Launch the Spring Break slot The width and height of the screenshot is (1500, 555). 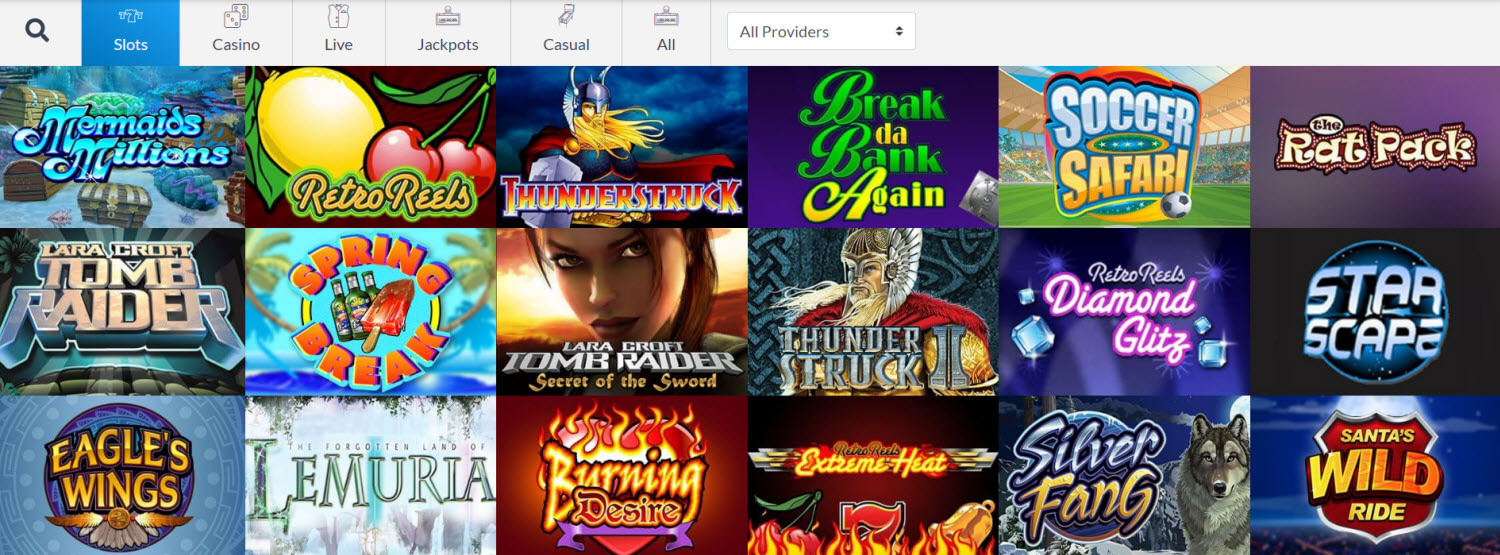(x=371, y=312)
